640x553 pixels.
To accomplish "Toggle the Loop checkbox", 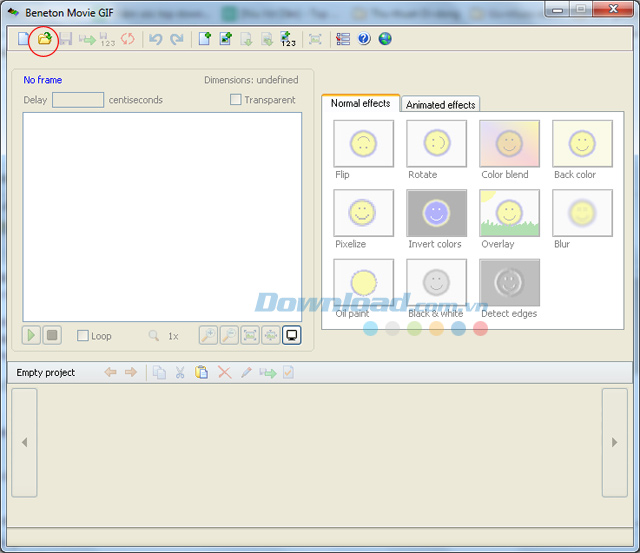I will [x=83, y=336].
